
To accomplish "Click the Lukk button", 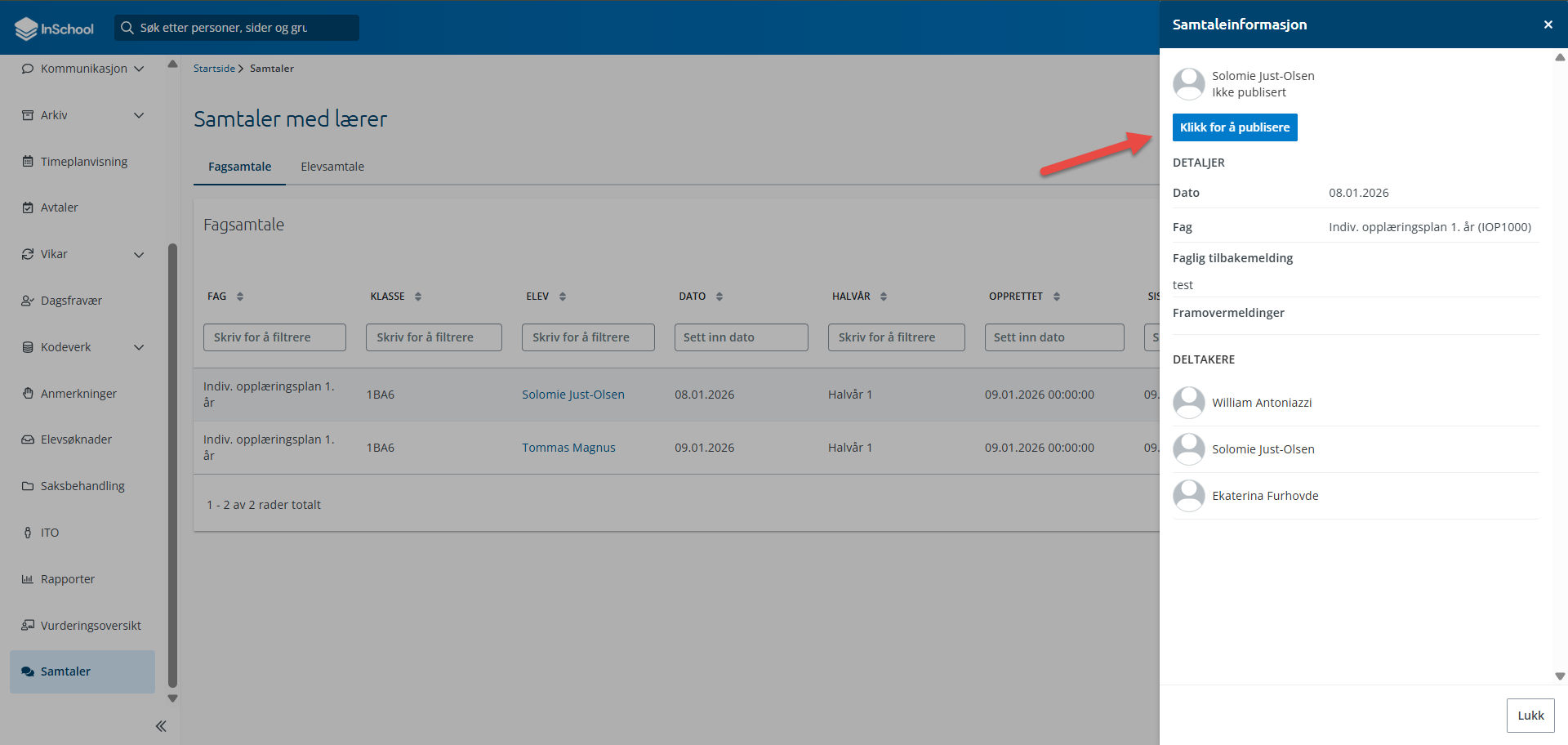I will (1530, 716).
